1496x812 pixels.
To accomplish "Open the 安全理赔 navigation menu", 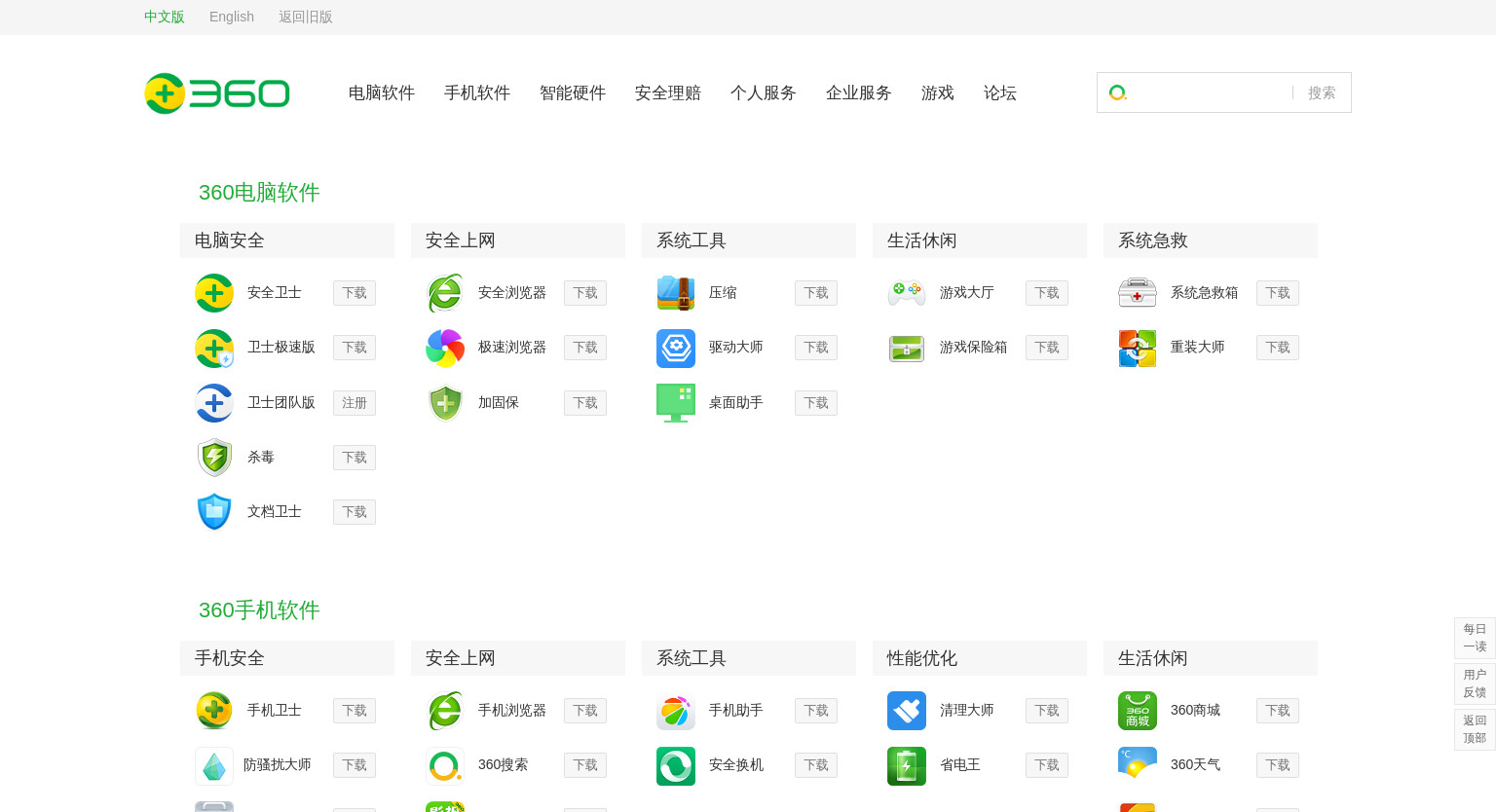I will pos(668,92).
